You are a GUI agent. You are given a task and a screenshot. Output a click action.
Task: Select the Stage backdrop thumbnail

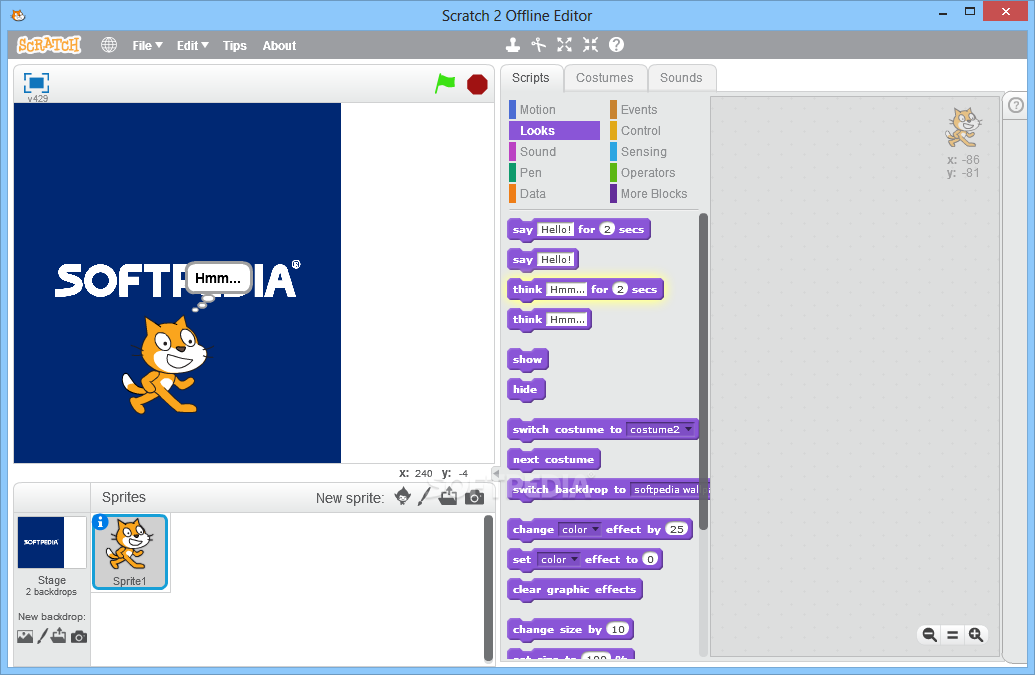(x=51, y=542)
